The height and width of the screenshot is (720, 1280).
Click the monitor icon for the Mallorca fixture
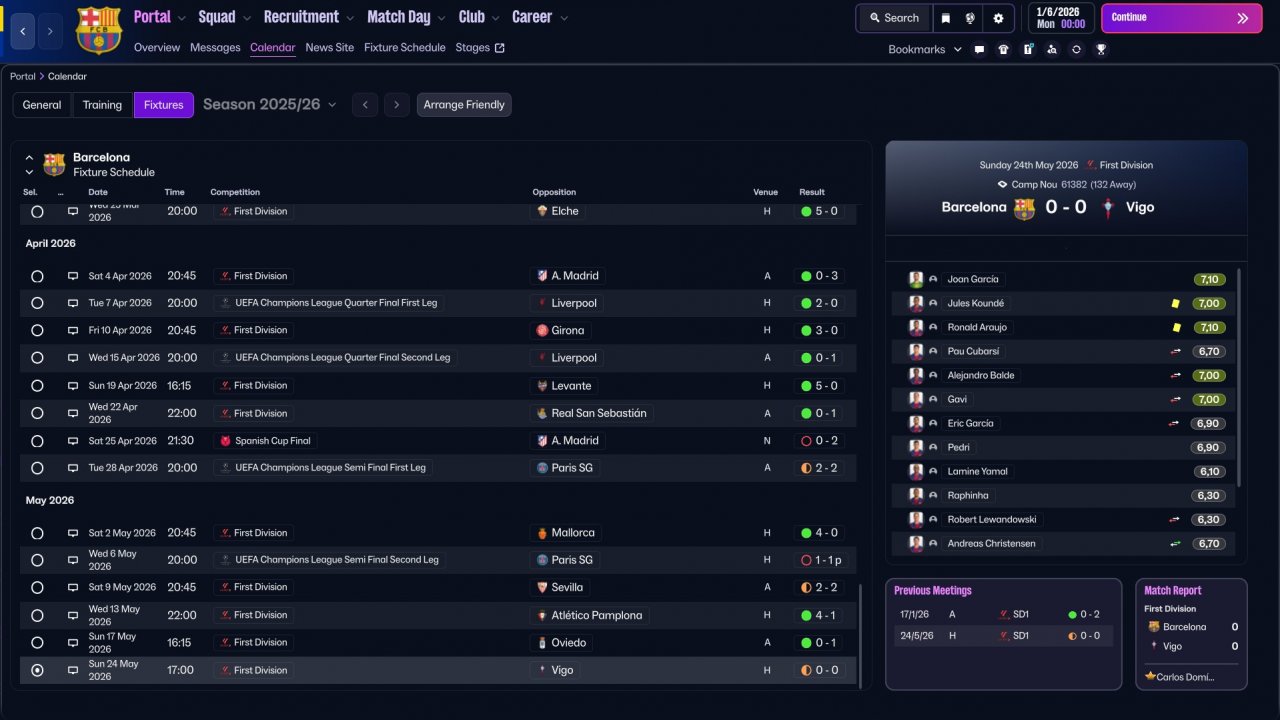point(73,533)
